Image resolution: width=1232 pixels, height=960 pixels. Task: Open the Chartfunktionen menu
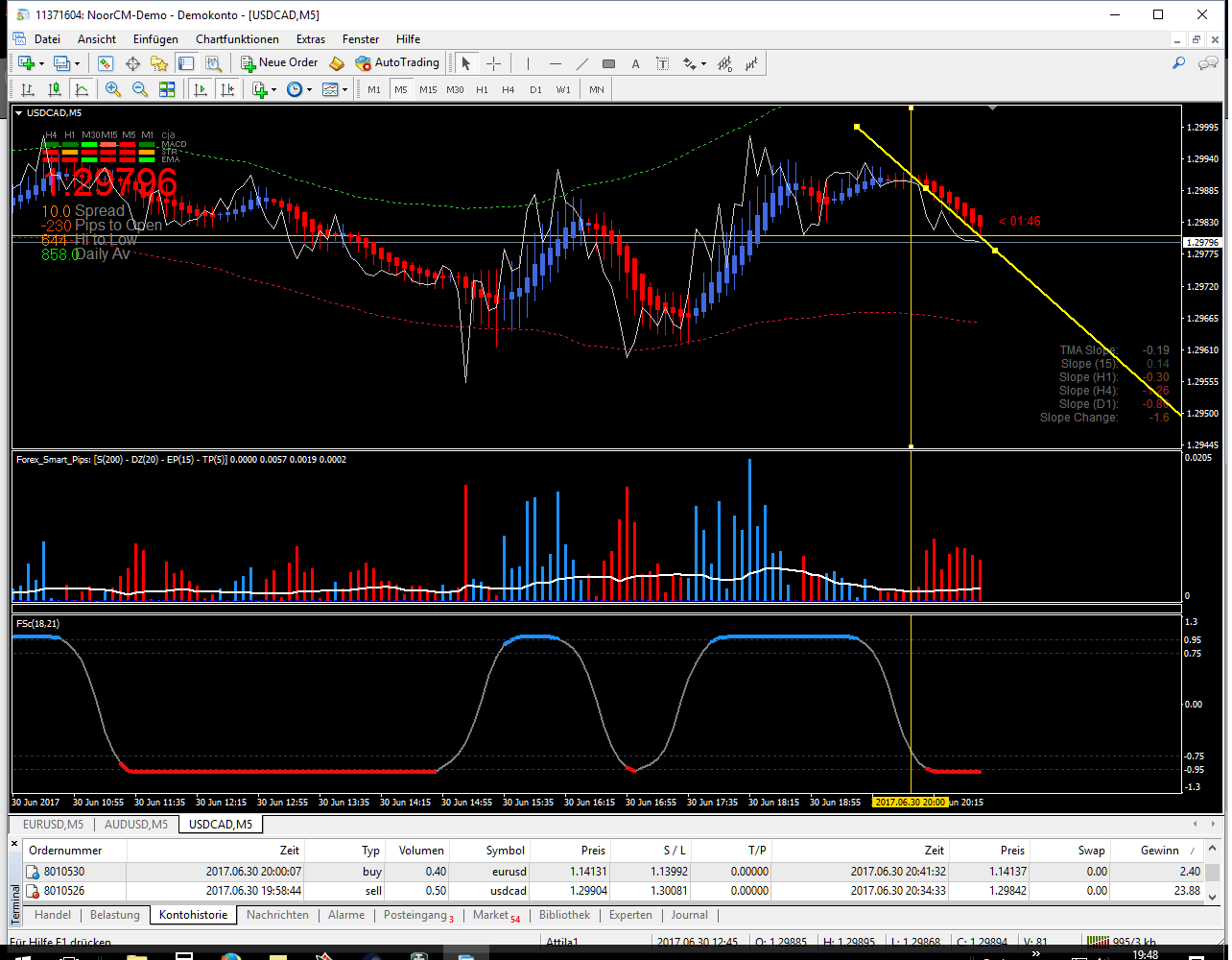coord(237,39)
